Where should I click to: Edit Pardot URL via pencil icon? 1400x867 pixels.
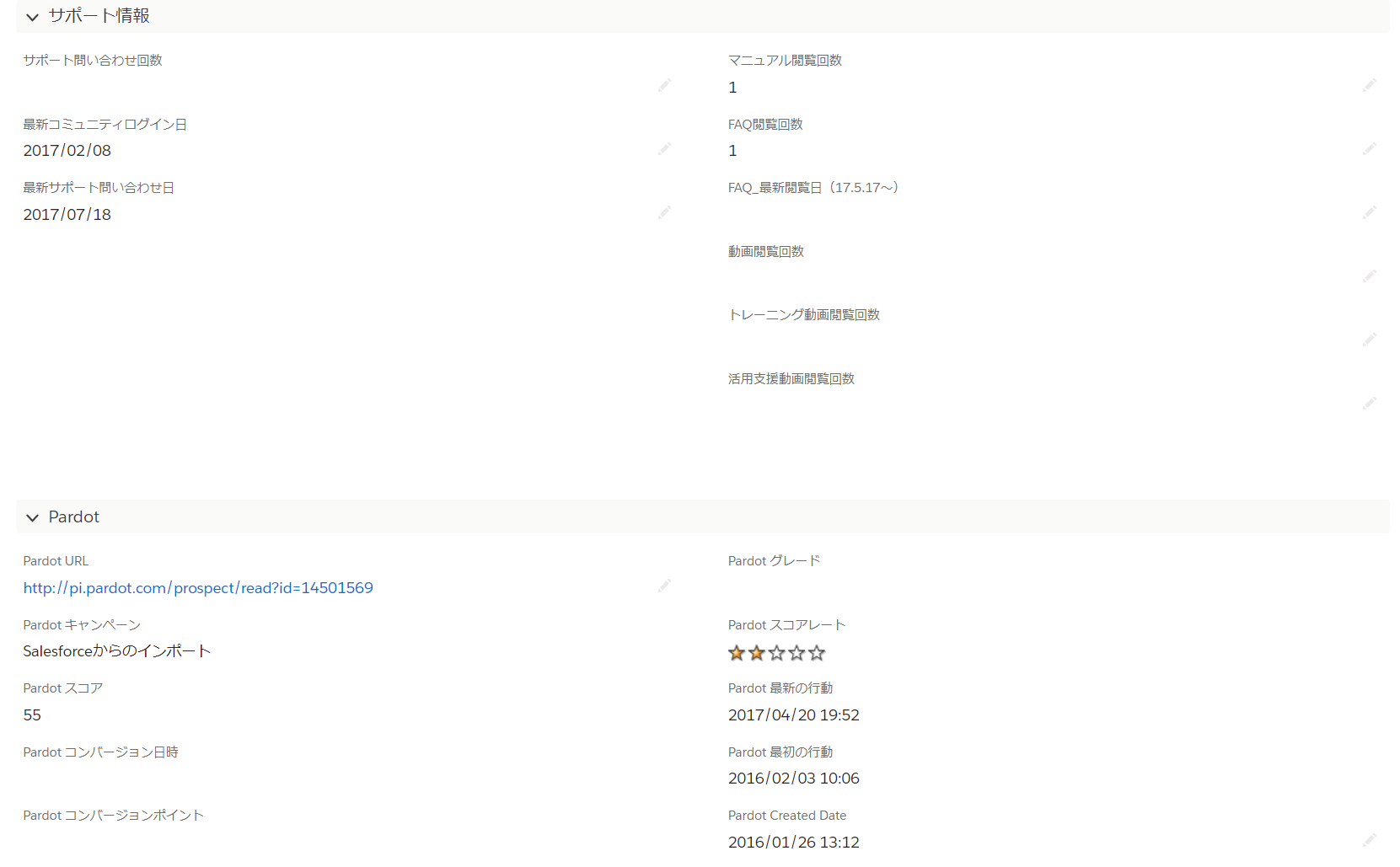point(664,586)
